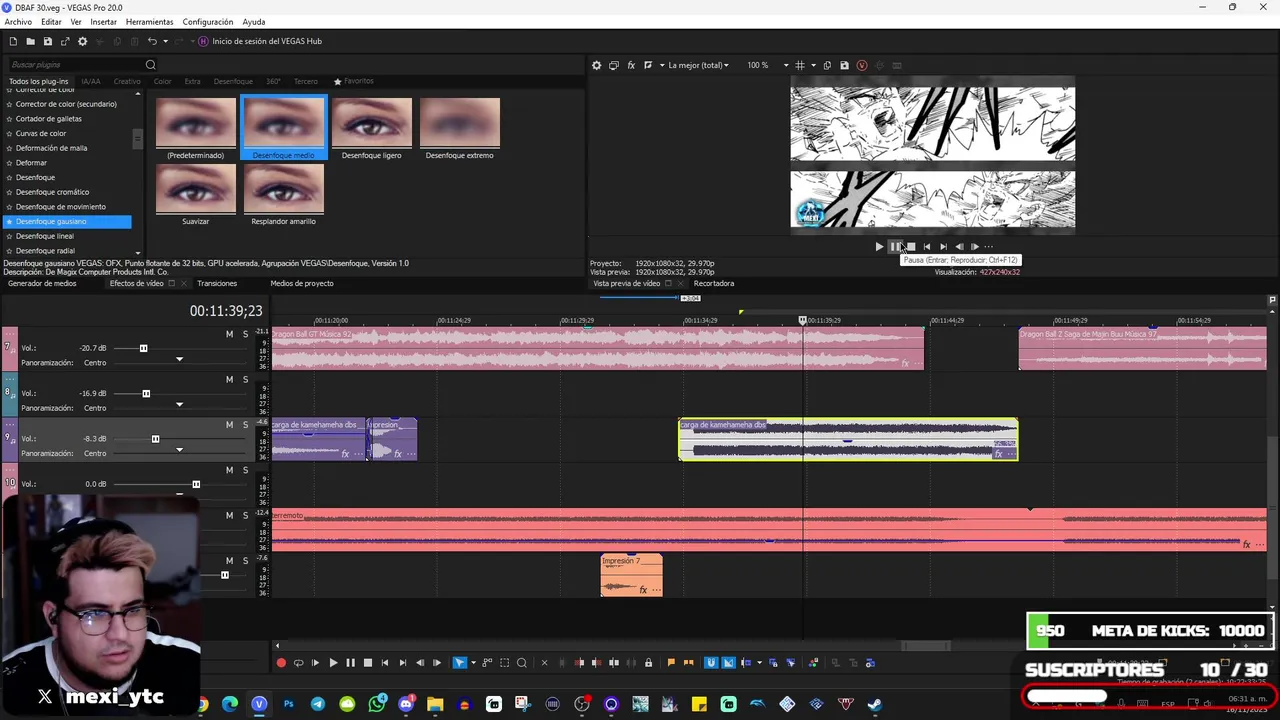Open the overlays grid dropdown arrow
The width and height of the screenshot is (1280, 720).
pos(813,65)
